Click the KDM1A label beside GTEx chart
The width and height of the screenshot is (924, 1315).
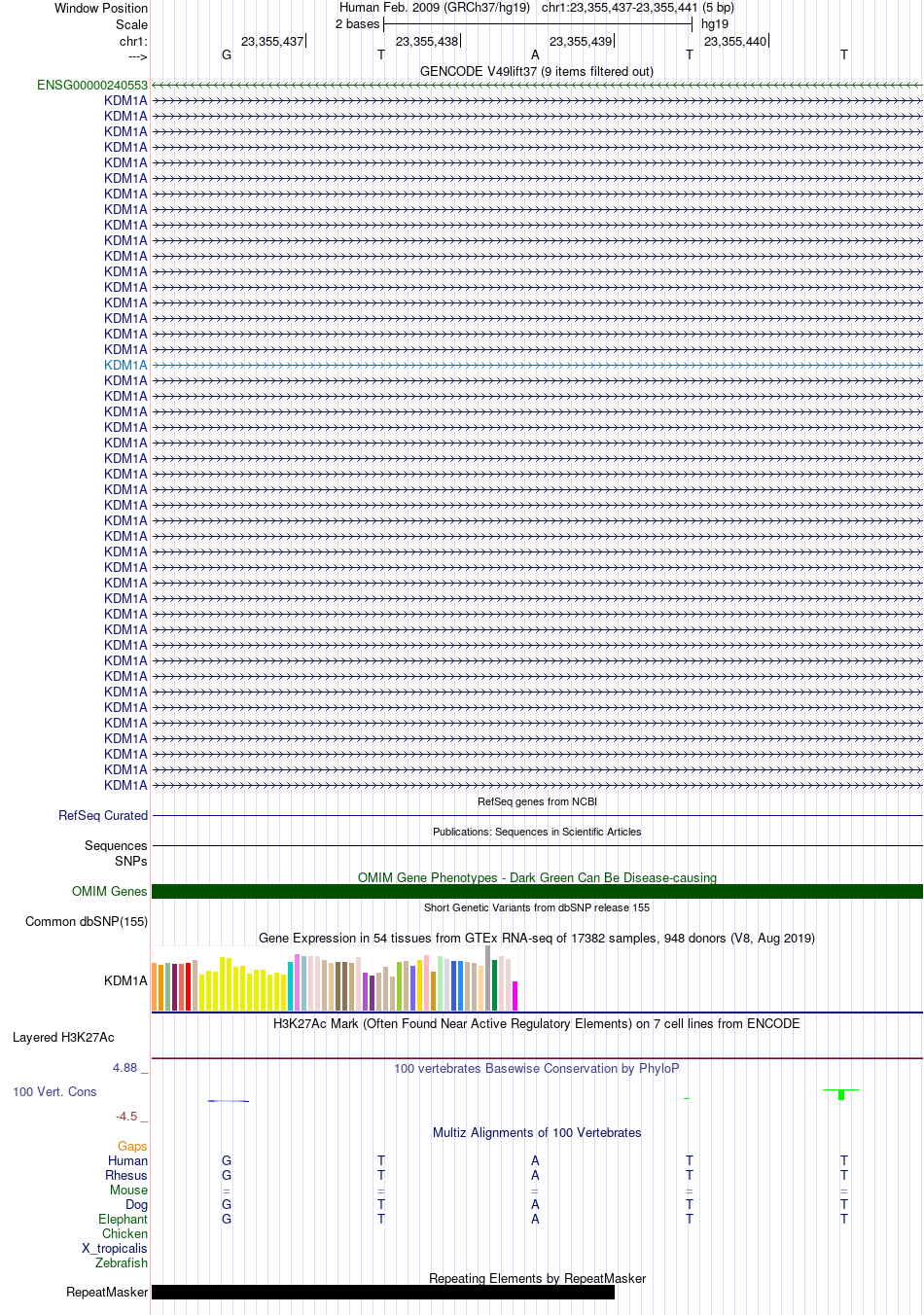click(x=126, y=981)
